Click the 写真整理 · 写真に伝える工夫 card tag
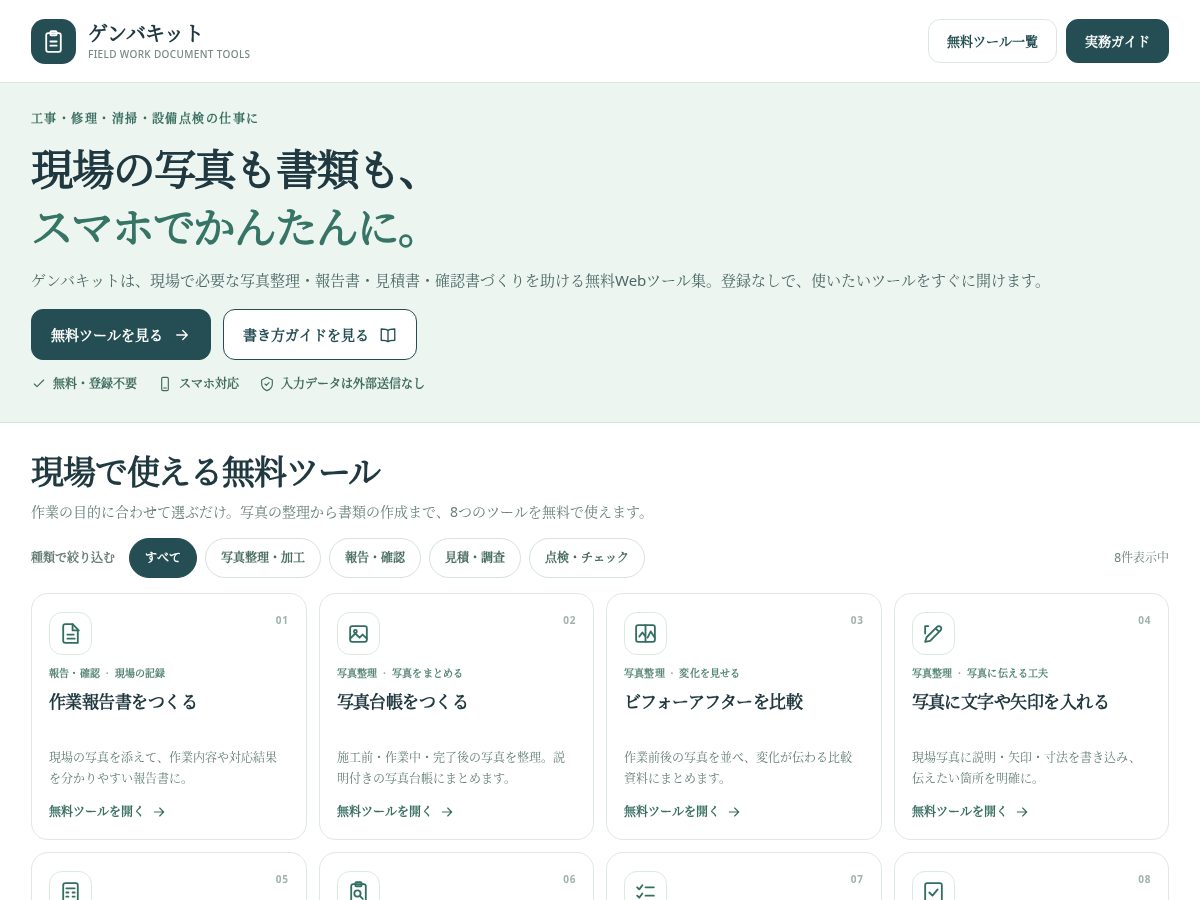 pyautogui.click(x=980, y=673)
